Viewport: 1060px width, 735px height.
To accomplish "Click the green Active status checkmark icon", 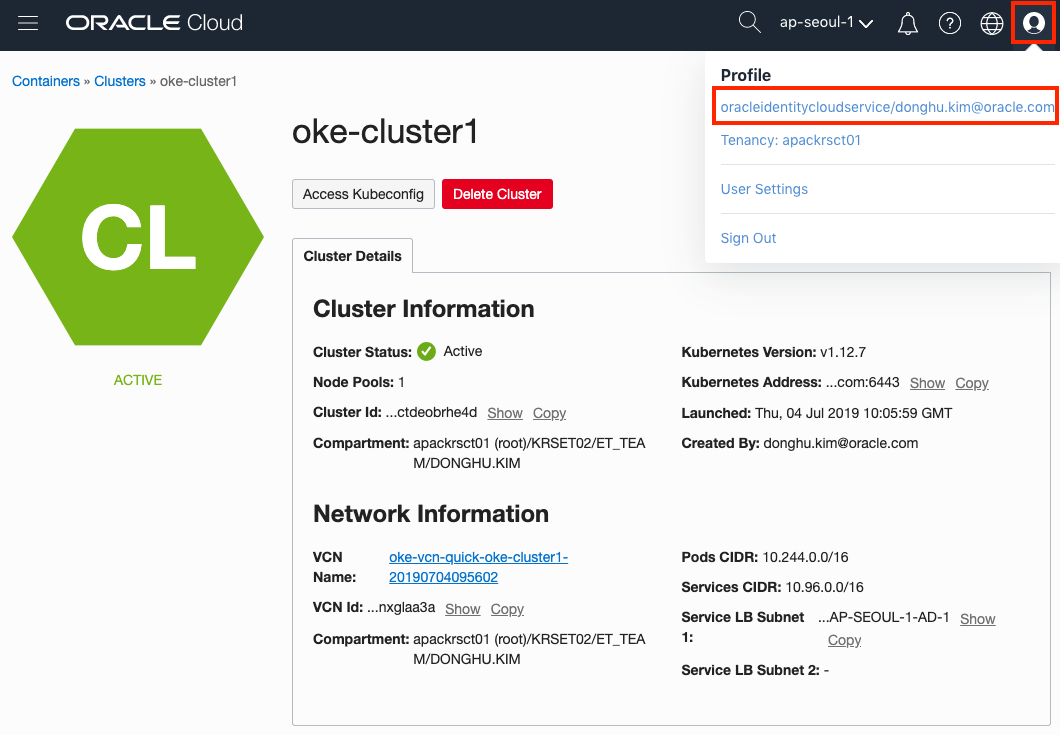I will point(426,352).
